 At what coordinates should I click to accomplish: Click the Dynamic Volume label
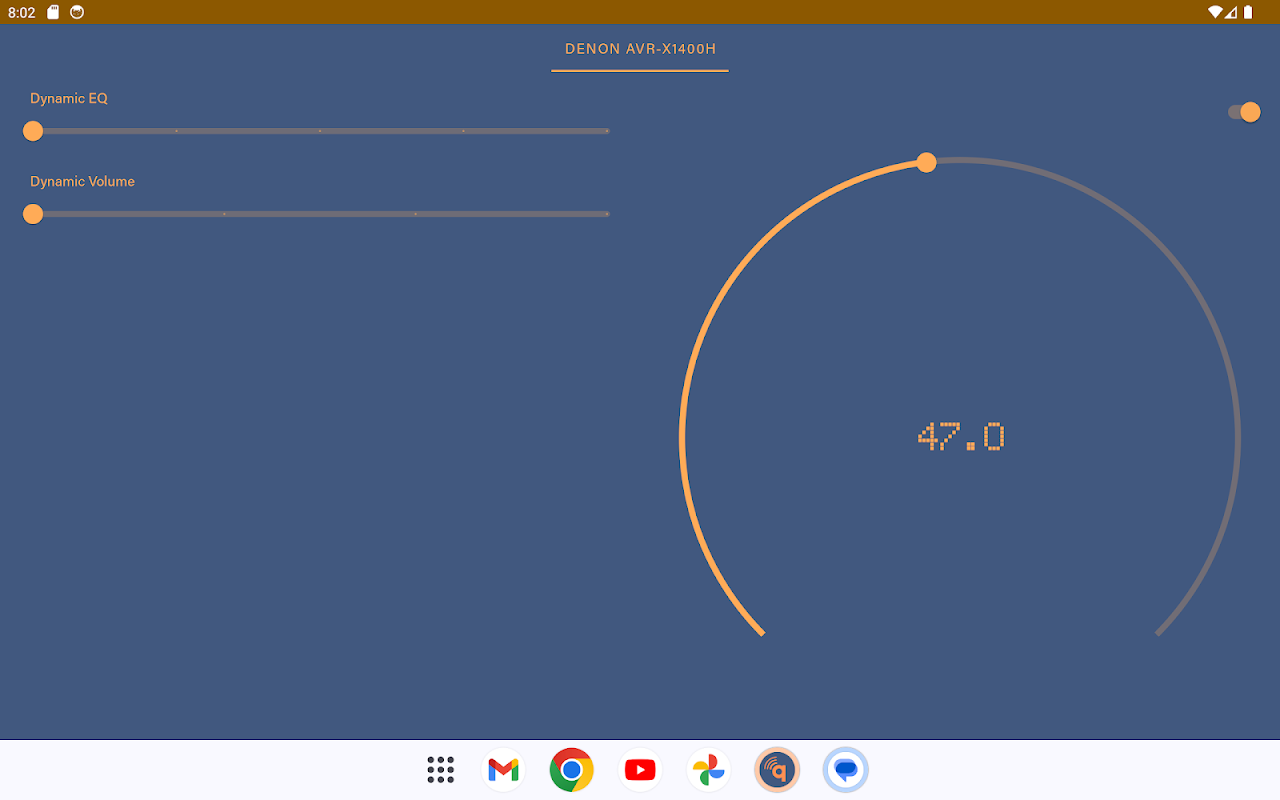[82, 181]
